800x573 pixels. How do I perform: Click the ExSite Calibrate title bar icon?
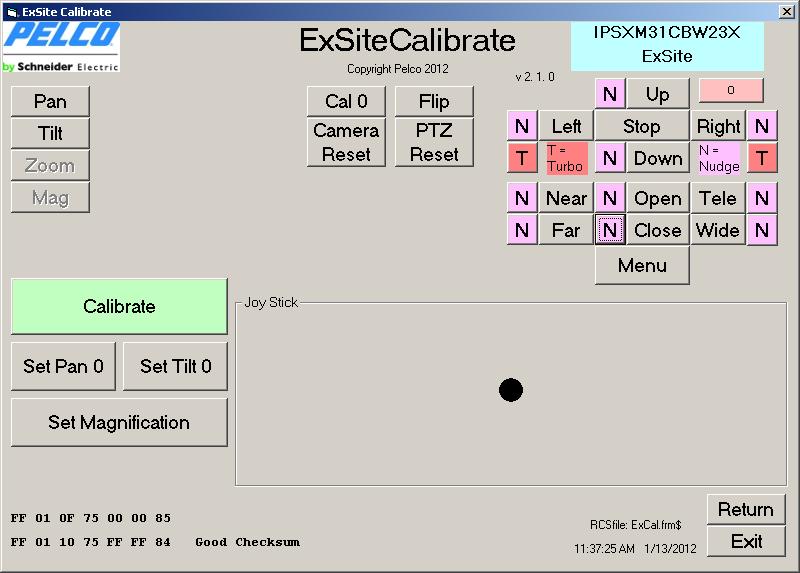tap(12, 11)
